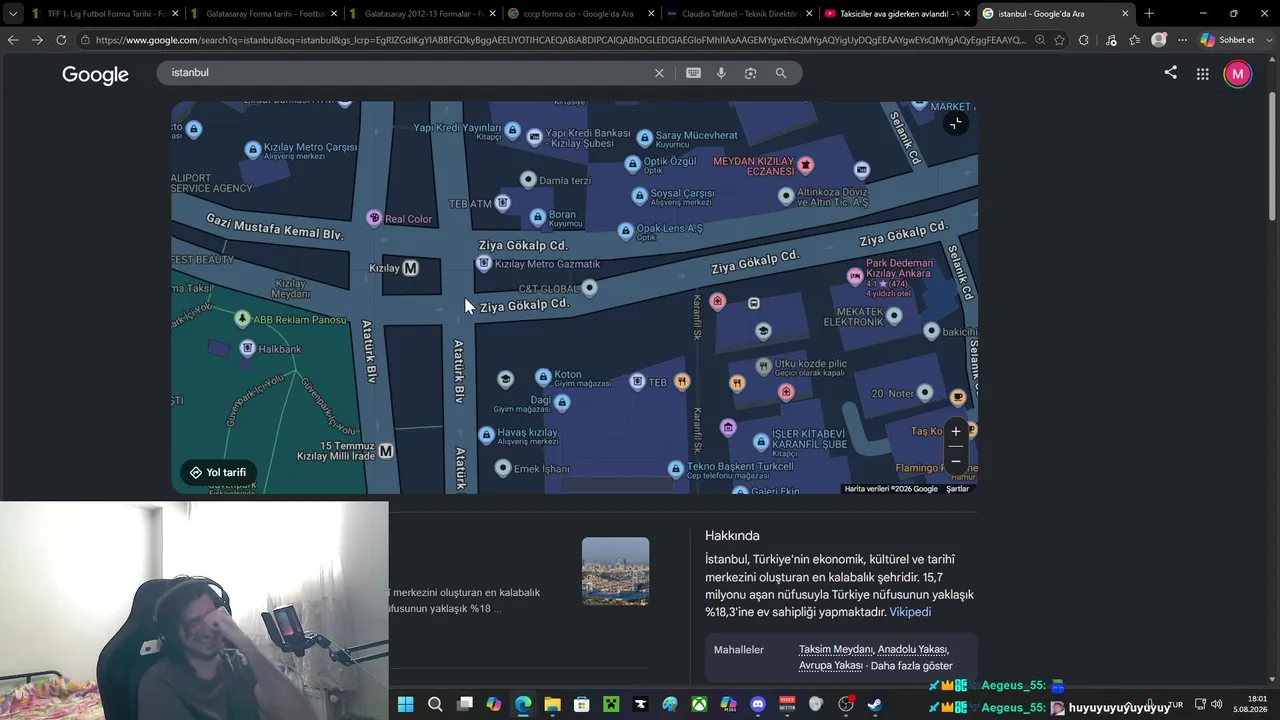Image resolution: width=1280 pixels, height=720 pixels.
Task: Switch to cccp forma cio Google tab
Action: (x=581, y=14)
